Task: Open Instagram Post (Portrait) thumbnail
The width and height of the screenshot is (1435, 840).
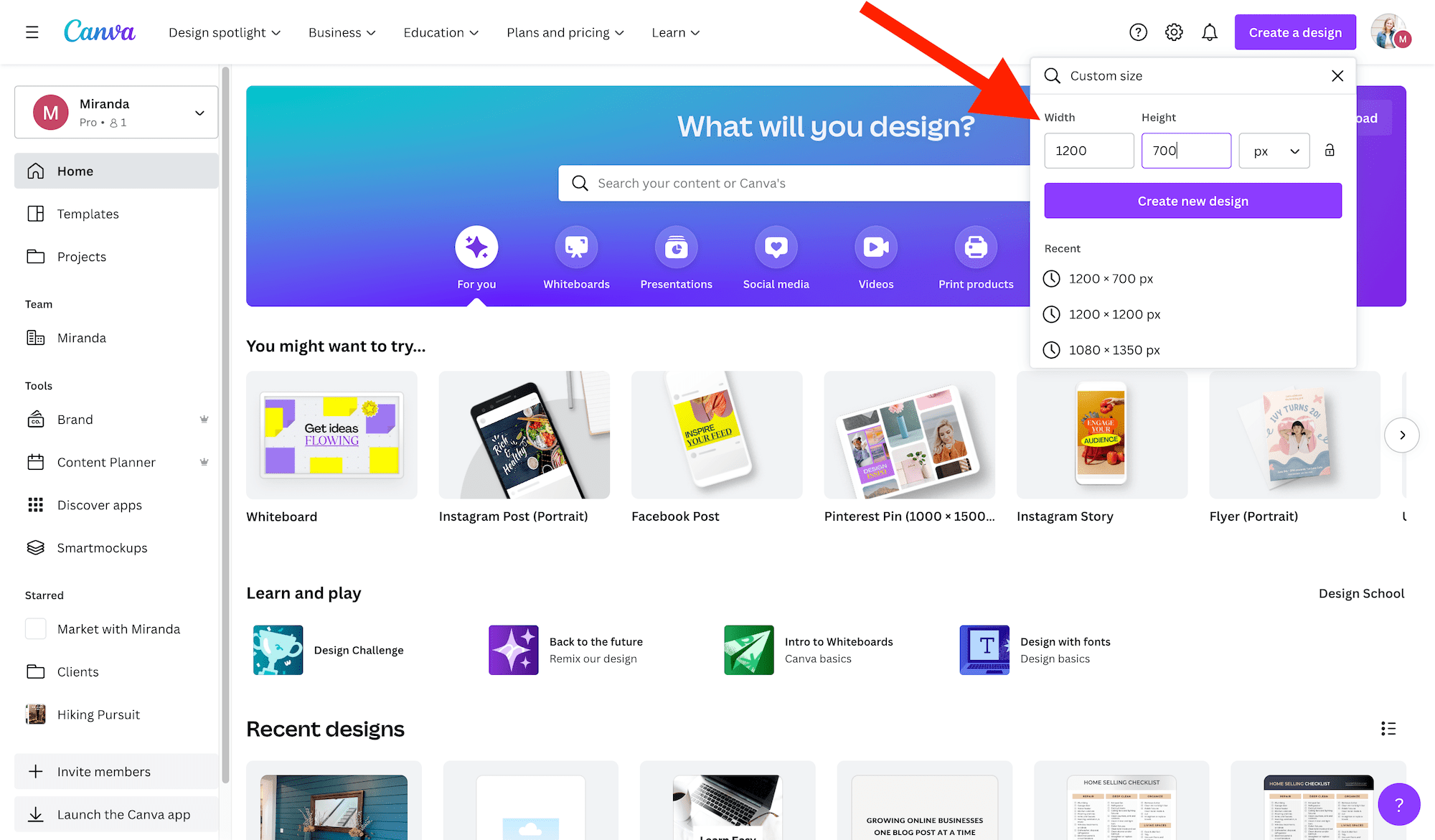Action: (524, 435)
